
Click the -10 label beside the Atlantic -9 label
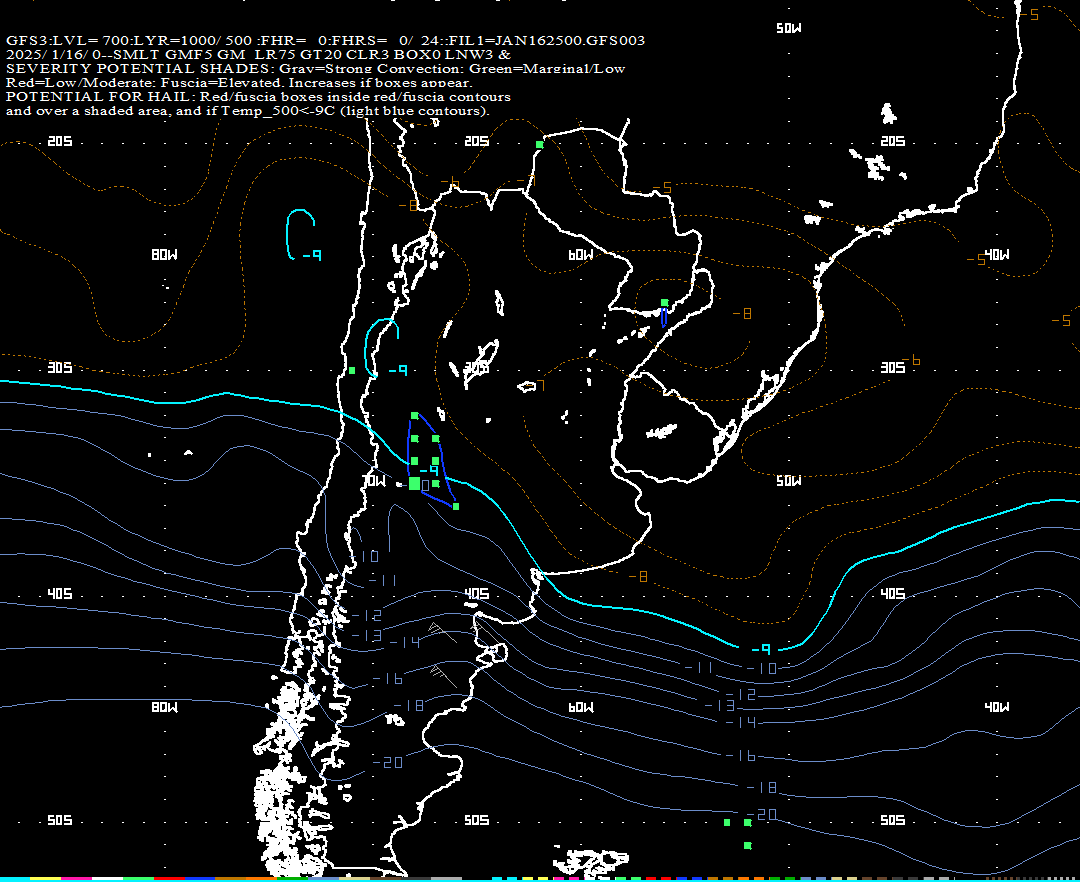762,668
